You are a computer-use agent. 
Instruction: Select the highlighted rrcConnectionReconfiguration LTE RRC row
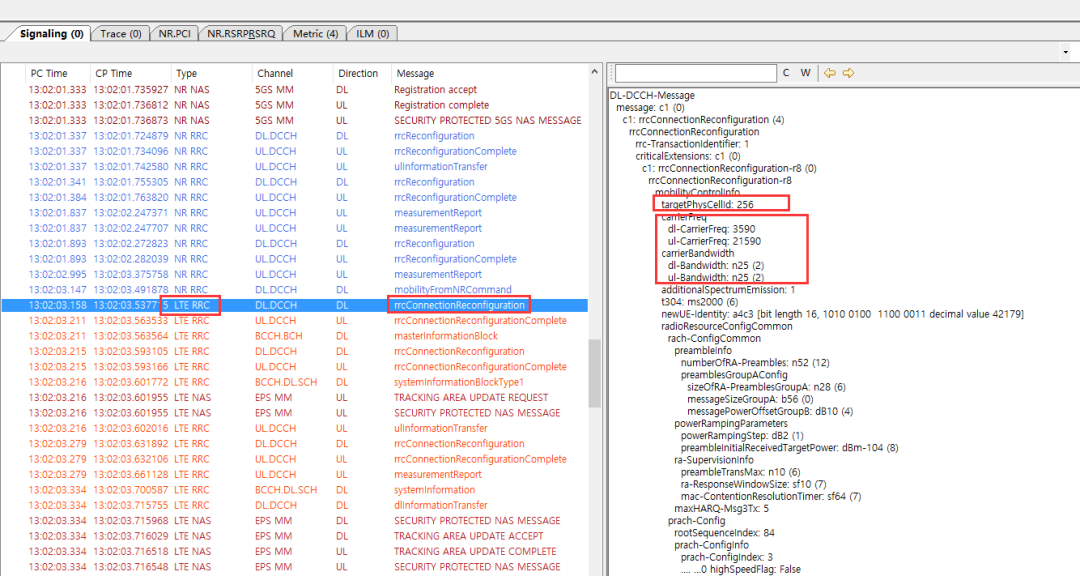point(295,305)
